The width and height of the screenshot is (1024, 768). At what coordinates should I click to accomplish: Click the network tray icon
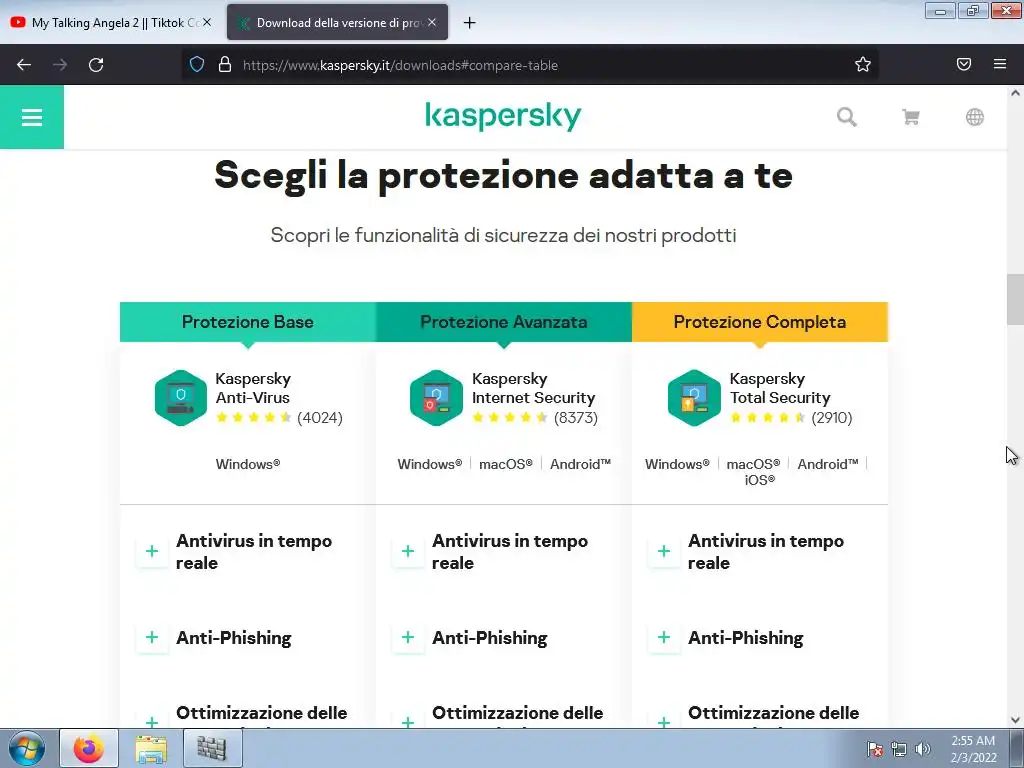pos(899,749)
